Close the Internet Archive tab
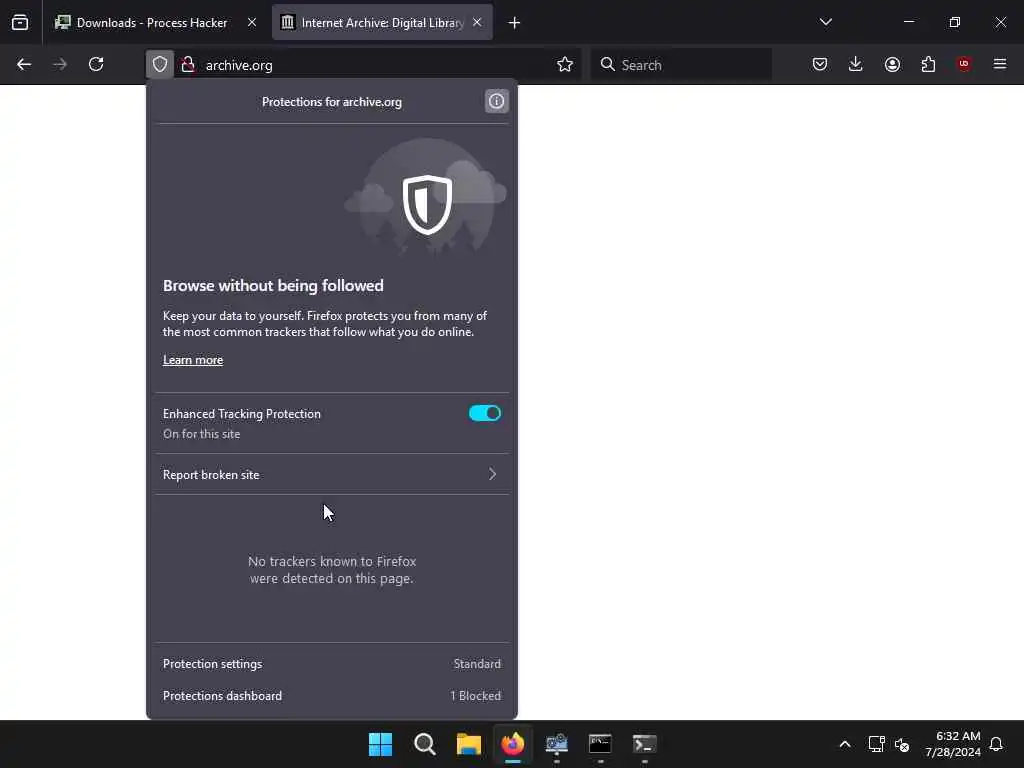Viewport: 1024px width, 768px height. click(x=477, y=22)
